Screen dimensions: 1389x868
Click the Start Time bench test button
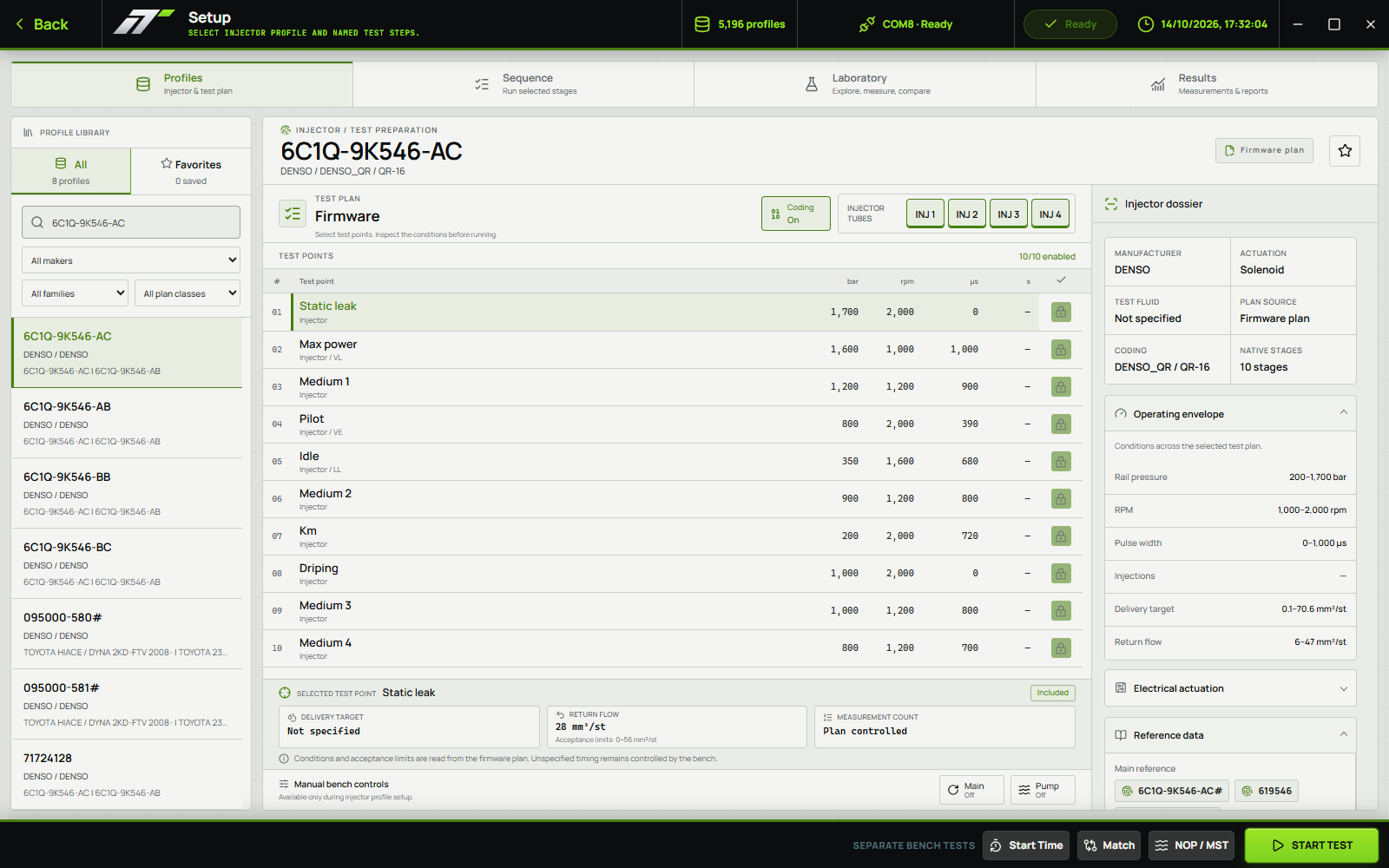point(1027,845)
